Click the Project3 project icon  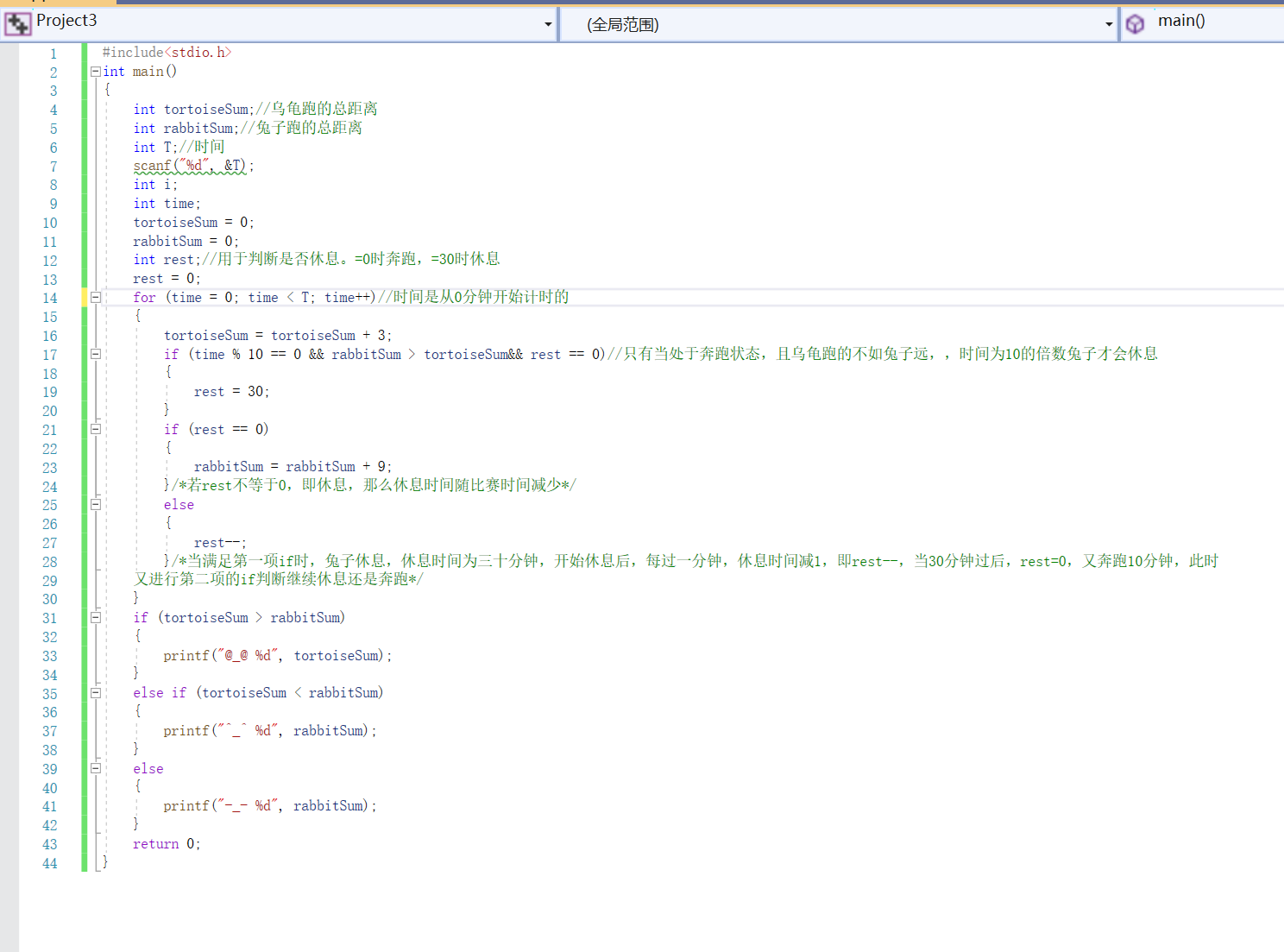click(17, 23)
